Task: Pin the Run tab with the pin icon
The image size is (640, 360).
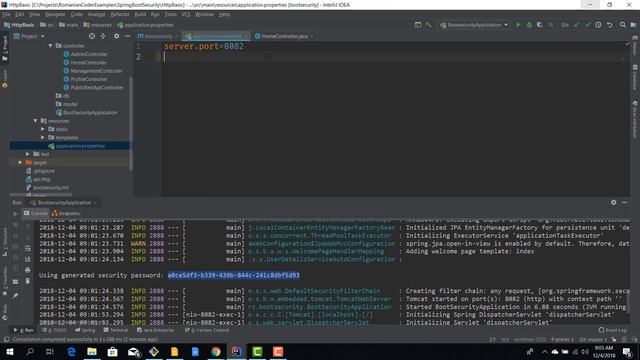Action: pos(16,295)
